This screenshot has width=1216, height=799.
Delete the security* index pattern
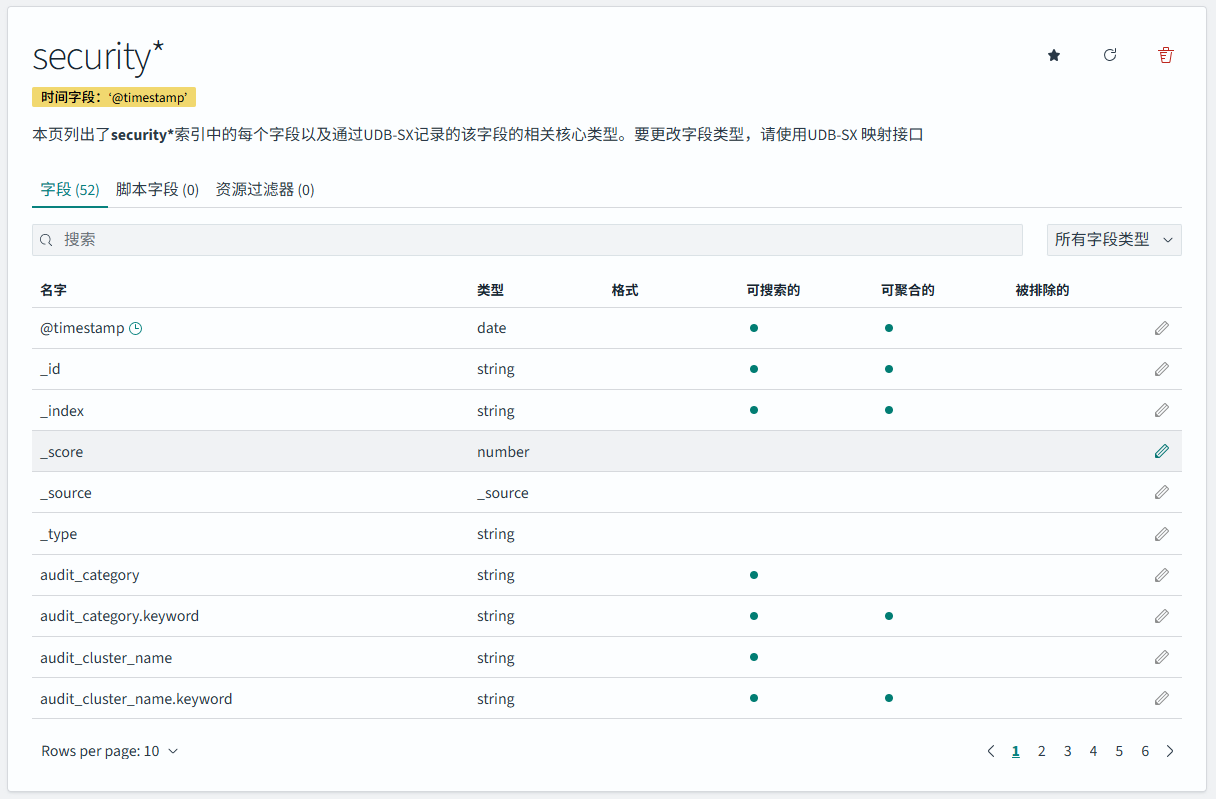(1165, 55)
